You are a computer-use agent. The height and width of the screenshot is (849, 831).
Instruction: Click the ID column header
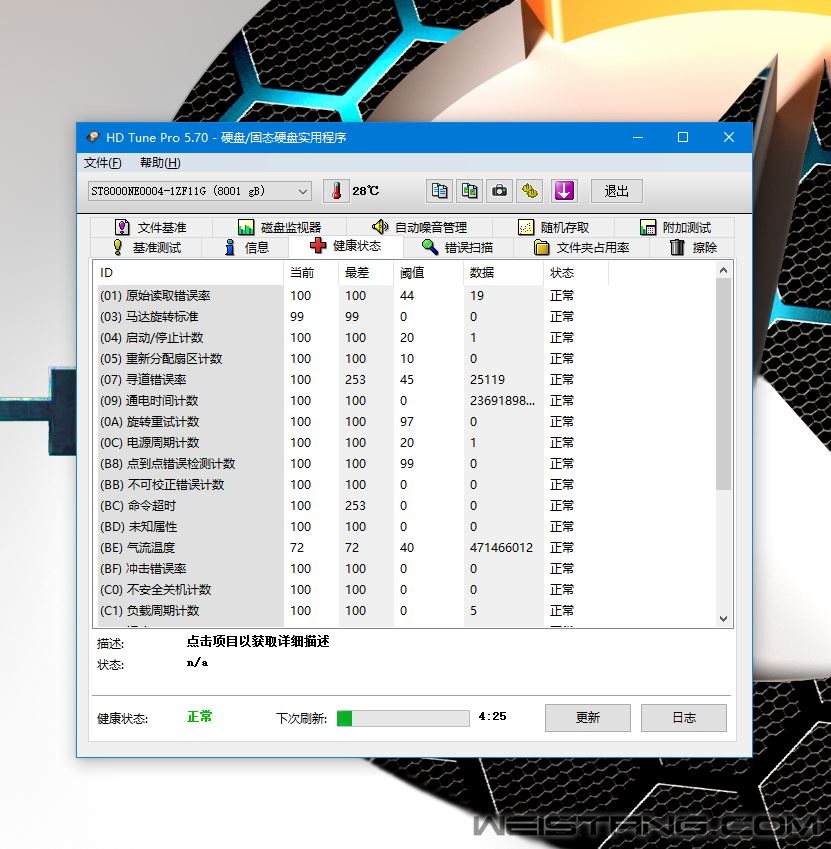pyautogui.click(x=188, y=272)
